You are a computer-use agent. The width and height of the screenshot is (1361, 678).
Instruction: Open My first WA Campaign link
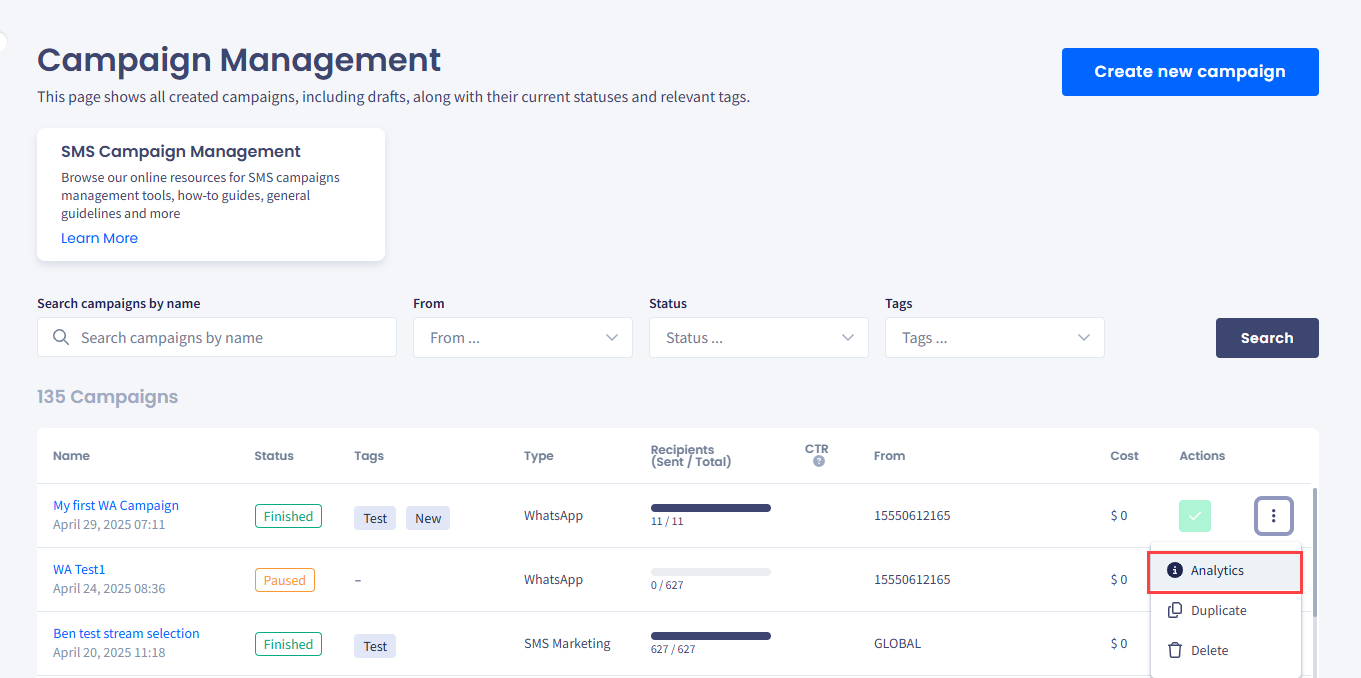116,506
